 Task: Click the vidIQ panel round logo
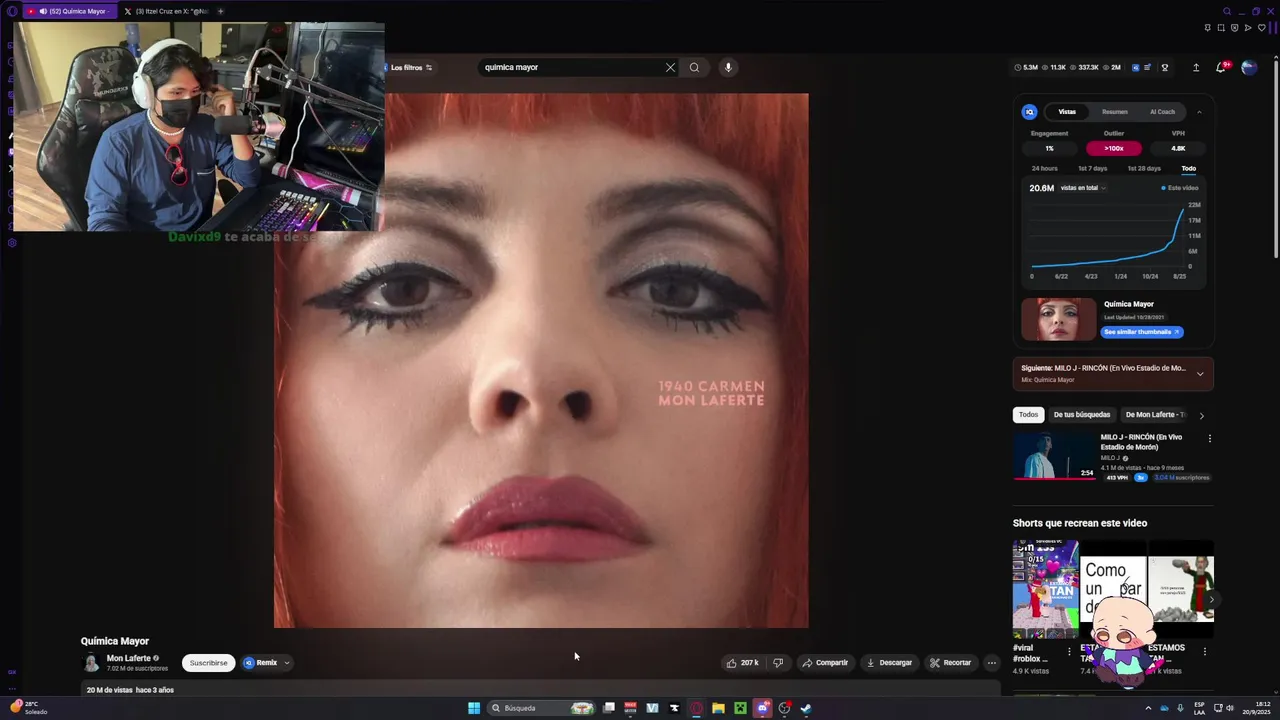coord(1029,112)
